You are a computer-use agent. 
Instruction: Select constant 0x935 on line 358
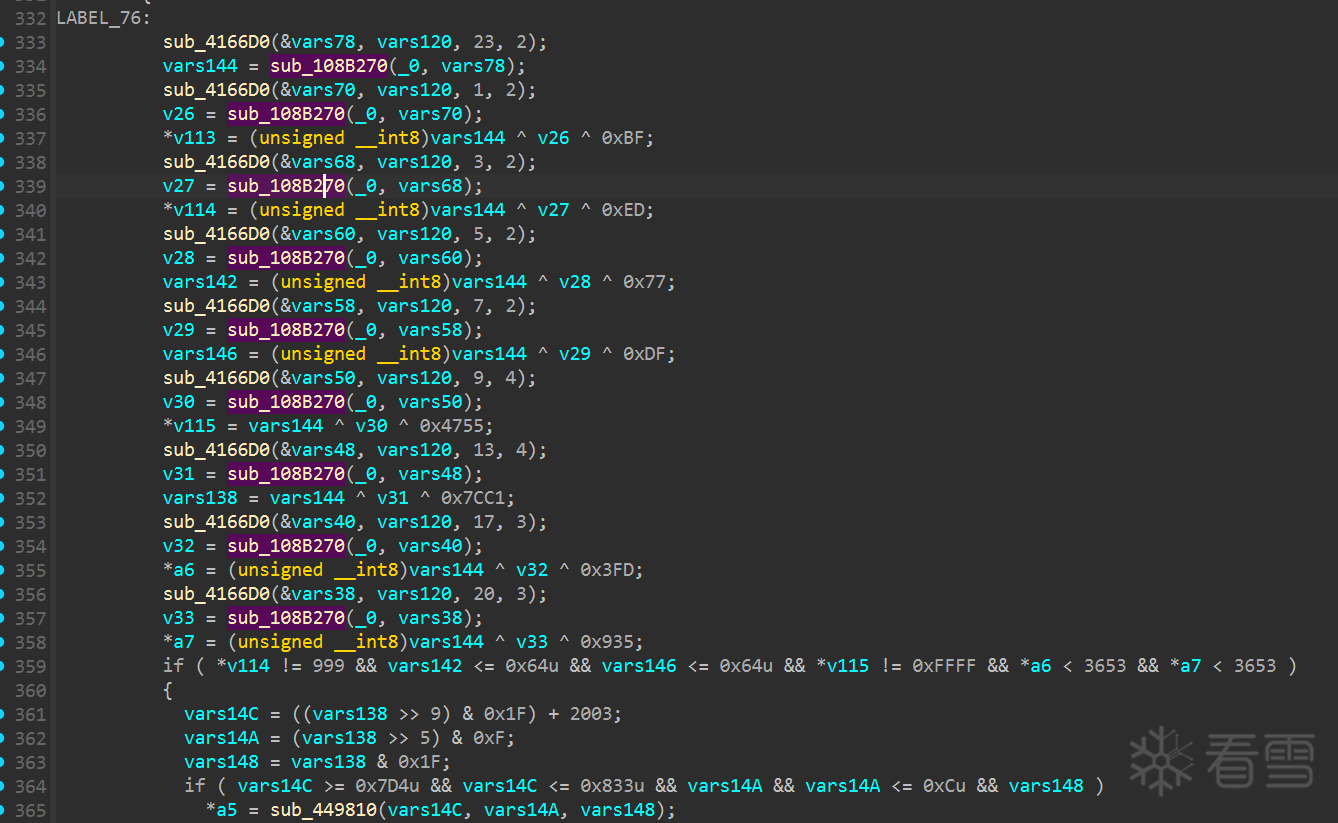(607, 642)
